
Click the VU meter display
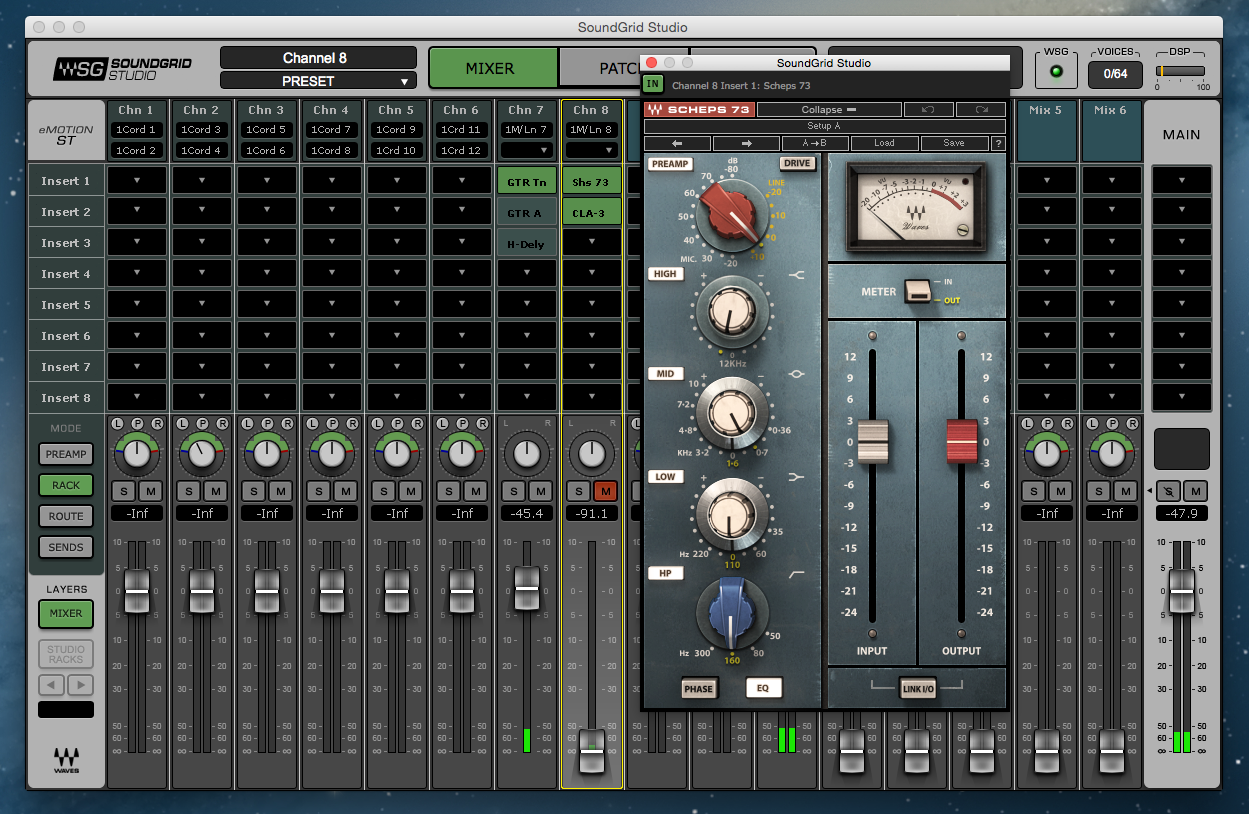(916, 207)
